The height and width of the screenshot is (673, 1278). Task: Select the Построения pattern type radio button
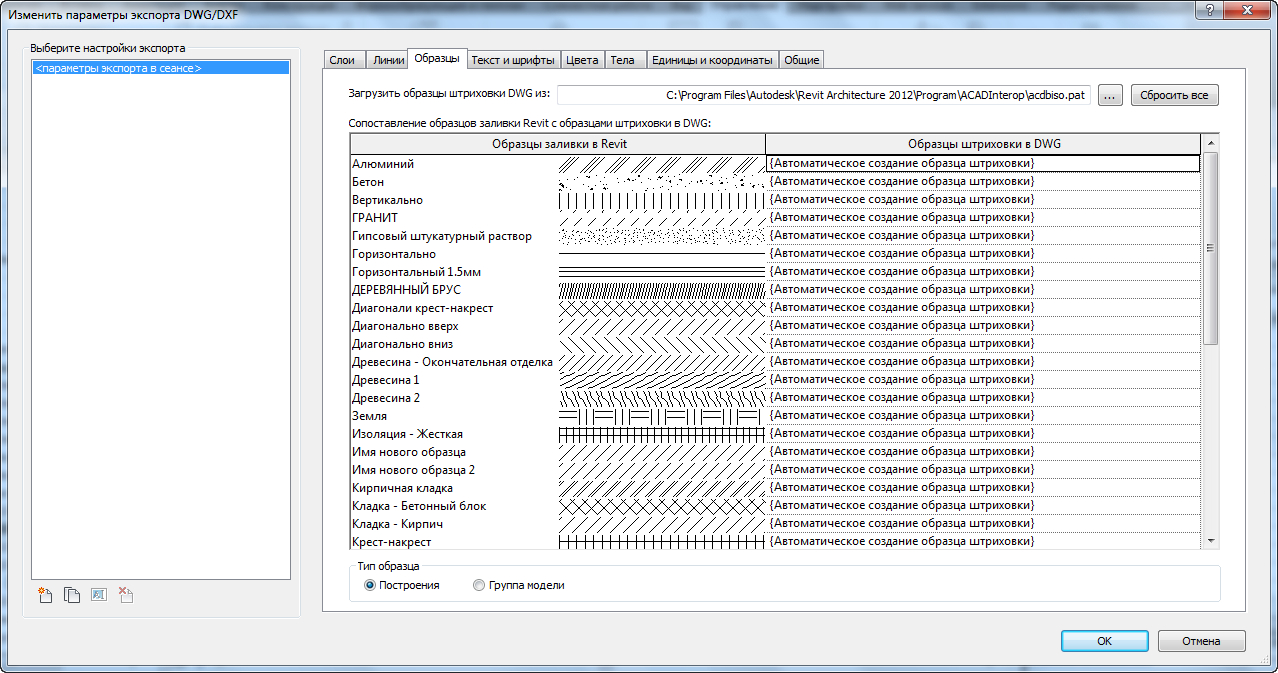[371, 585]
